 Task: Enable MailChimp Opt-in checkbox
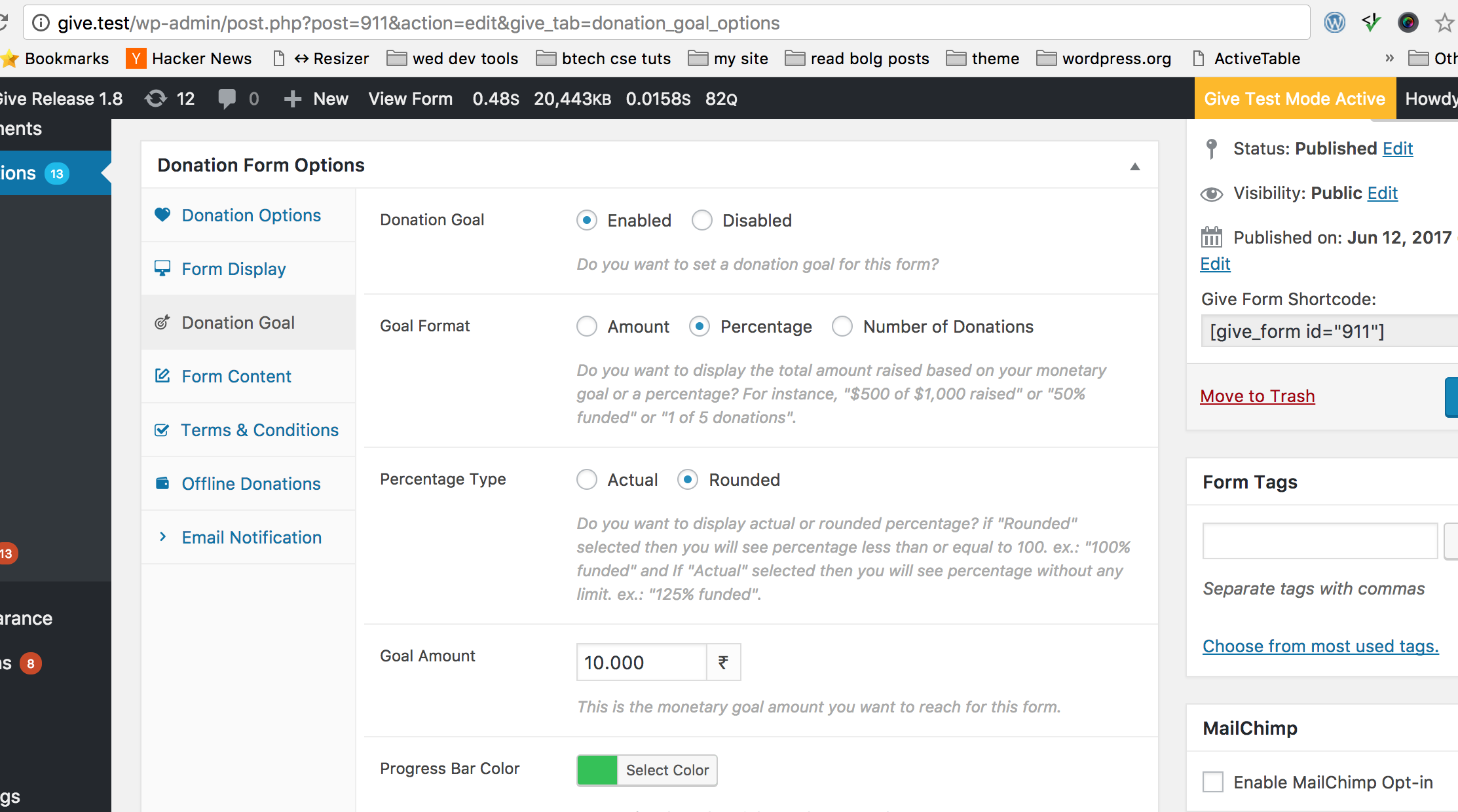tap(1213, 782)
